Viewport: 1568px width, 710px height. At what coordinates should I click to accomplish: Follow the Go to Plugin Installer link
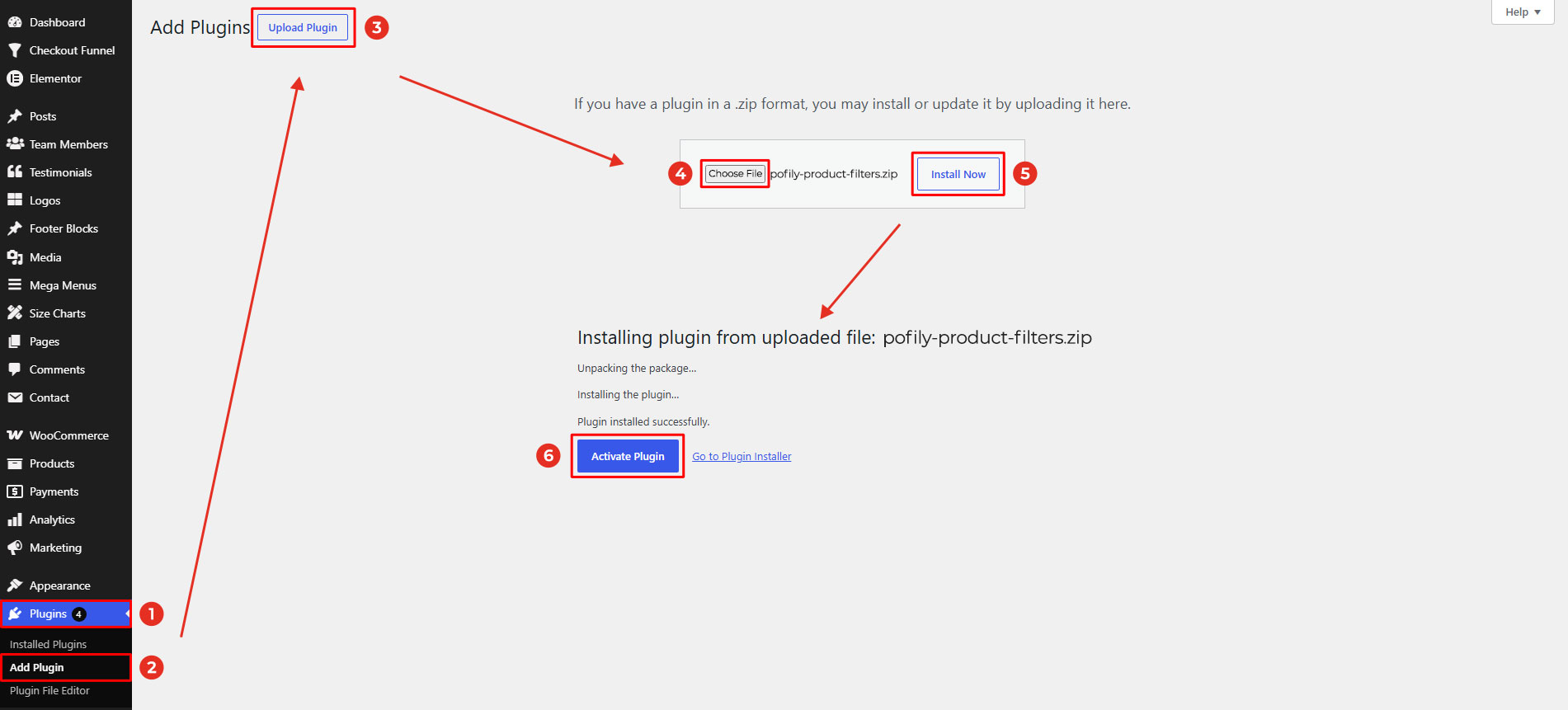click(x=742, y=457)
